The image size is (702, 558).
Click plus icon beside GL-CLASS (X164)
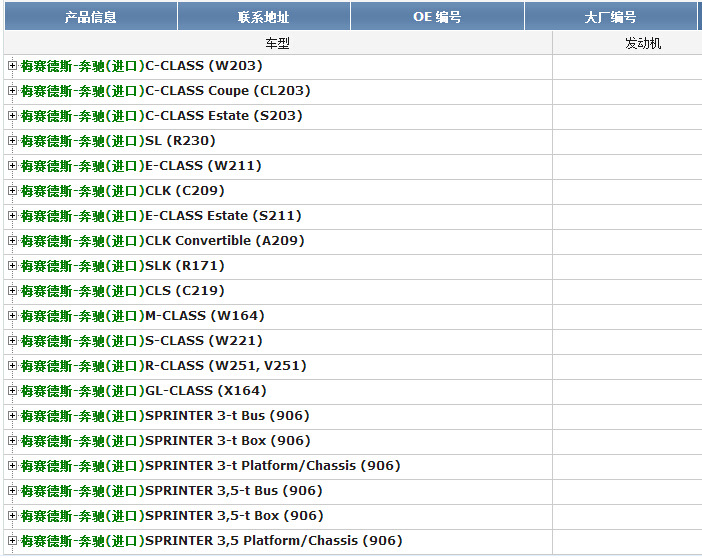point(13,391)
